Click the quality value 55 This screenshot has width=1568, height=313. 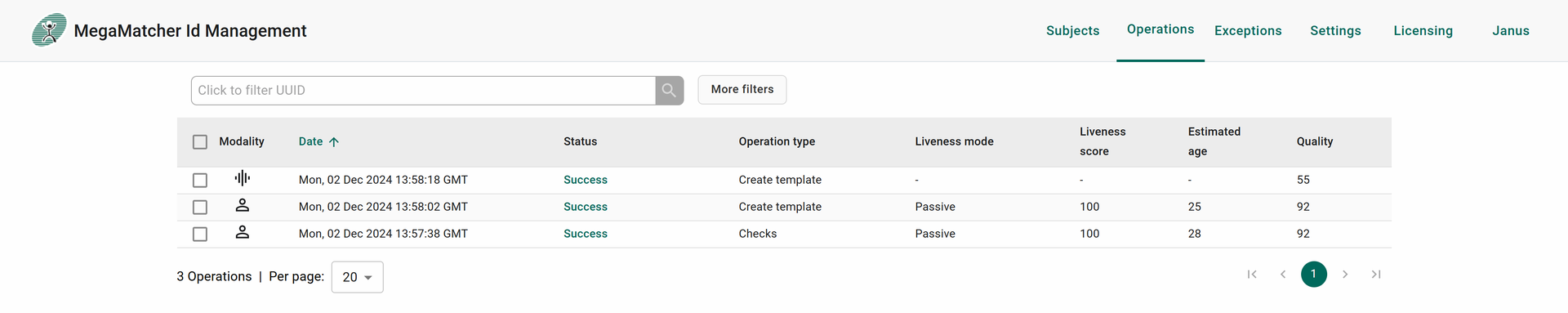pyautogui.click(x=1303, y=180)
